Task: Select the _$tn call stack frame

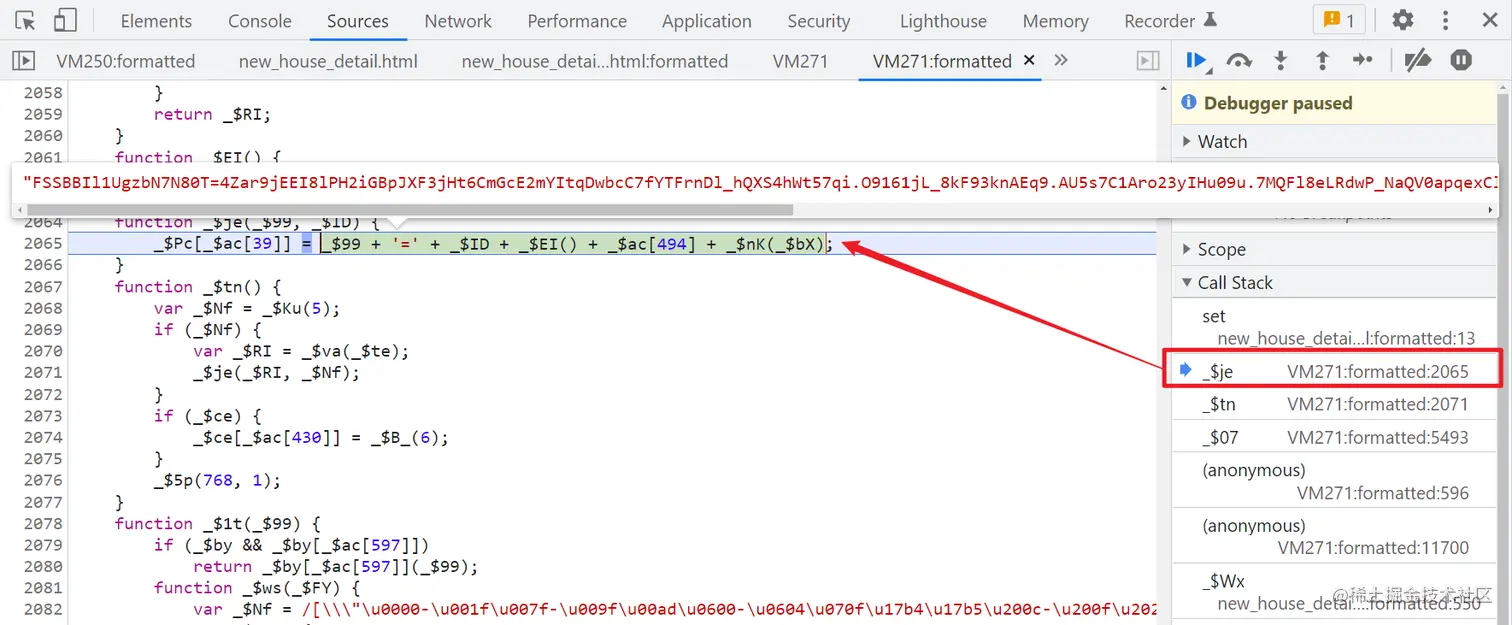Action: (x=1335, y=404)
